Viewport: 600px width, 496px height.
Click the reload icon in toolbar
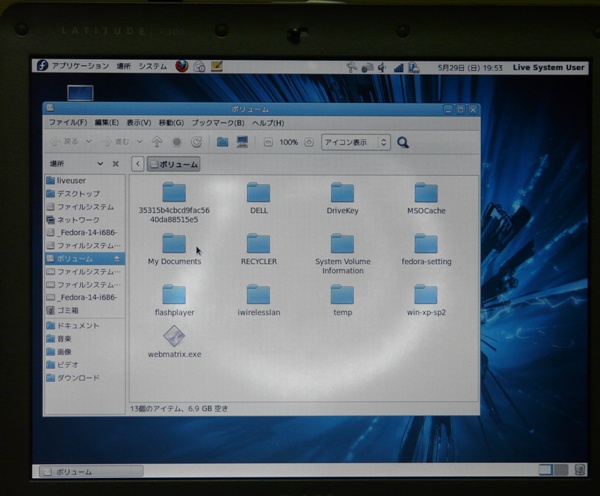[x=196, y=142]
